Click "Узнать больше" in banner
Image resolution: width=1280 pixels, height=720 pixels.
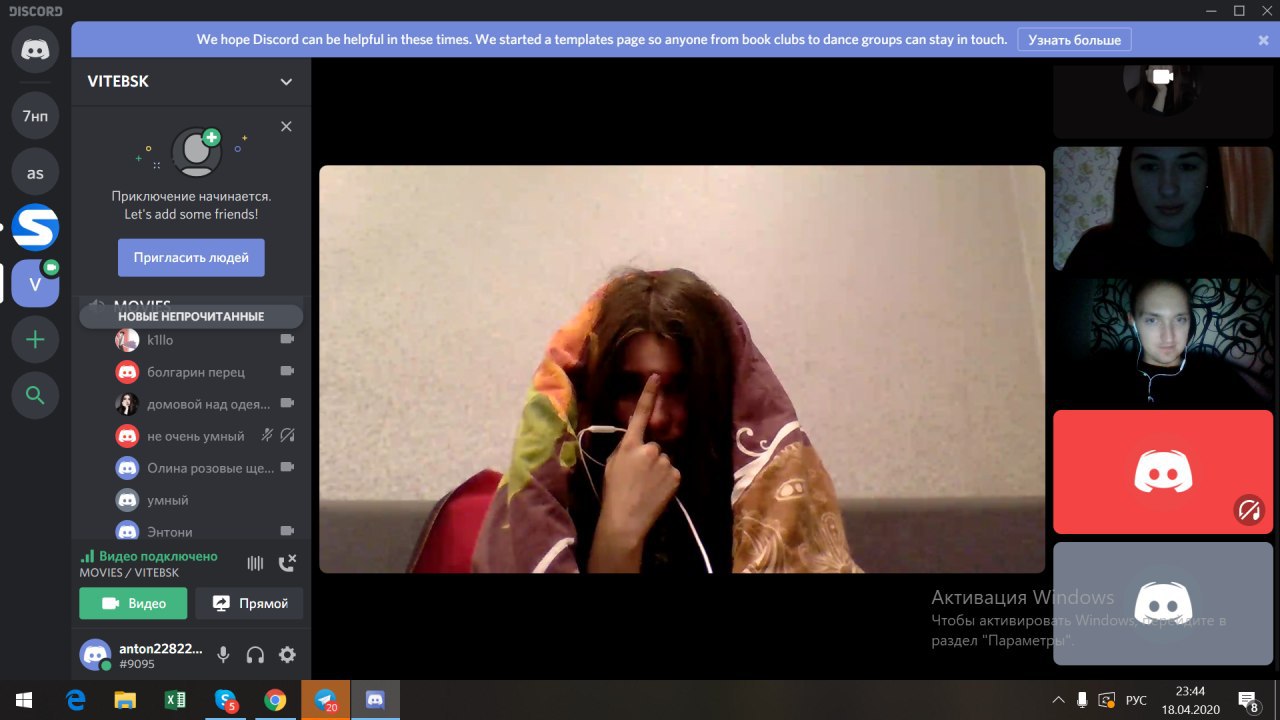pyautogui.click(x=1076, y=40)
